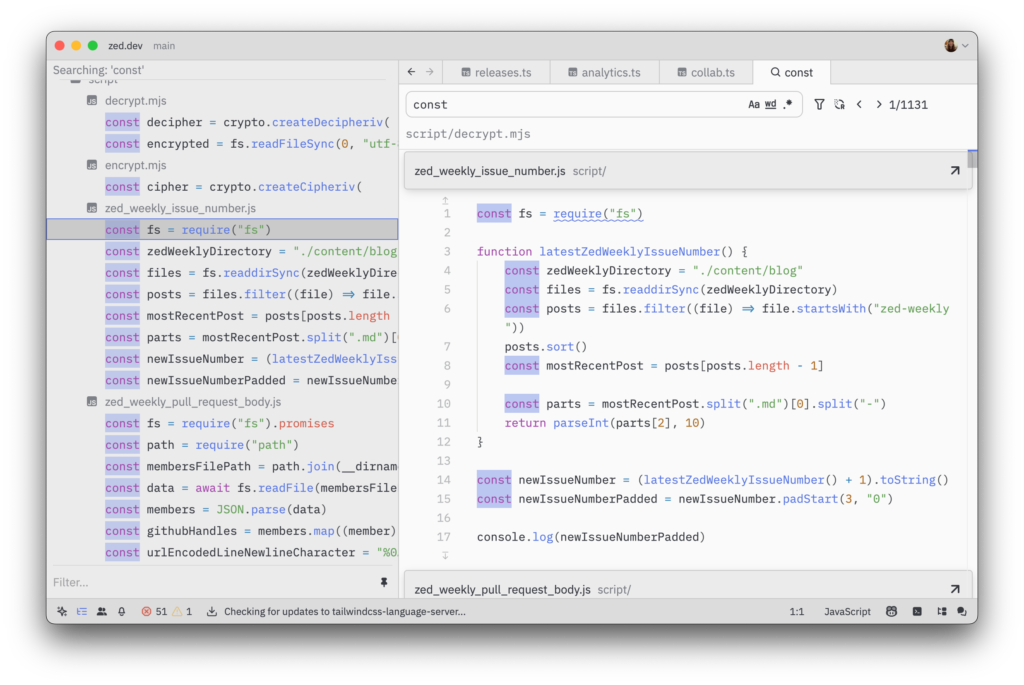The width and height of the screenshot is (1024, 685).
Task: Toggle the outline panel icon in status bar
Action: 82,612
